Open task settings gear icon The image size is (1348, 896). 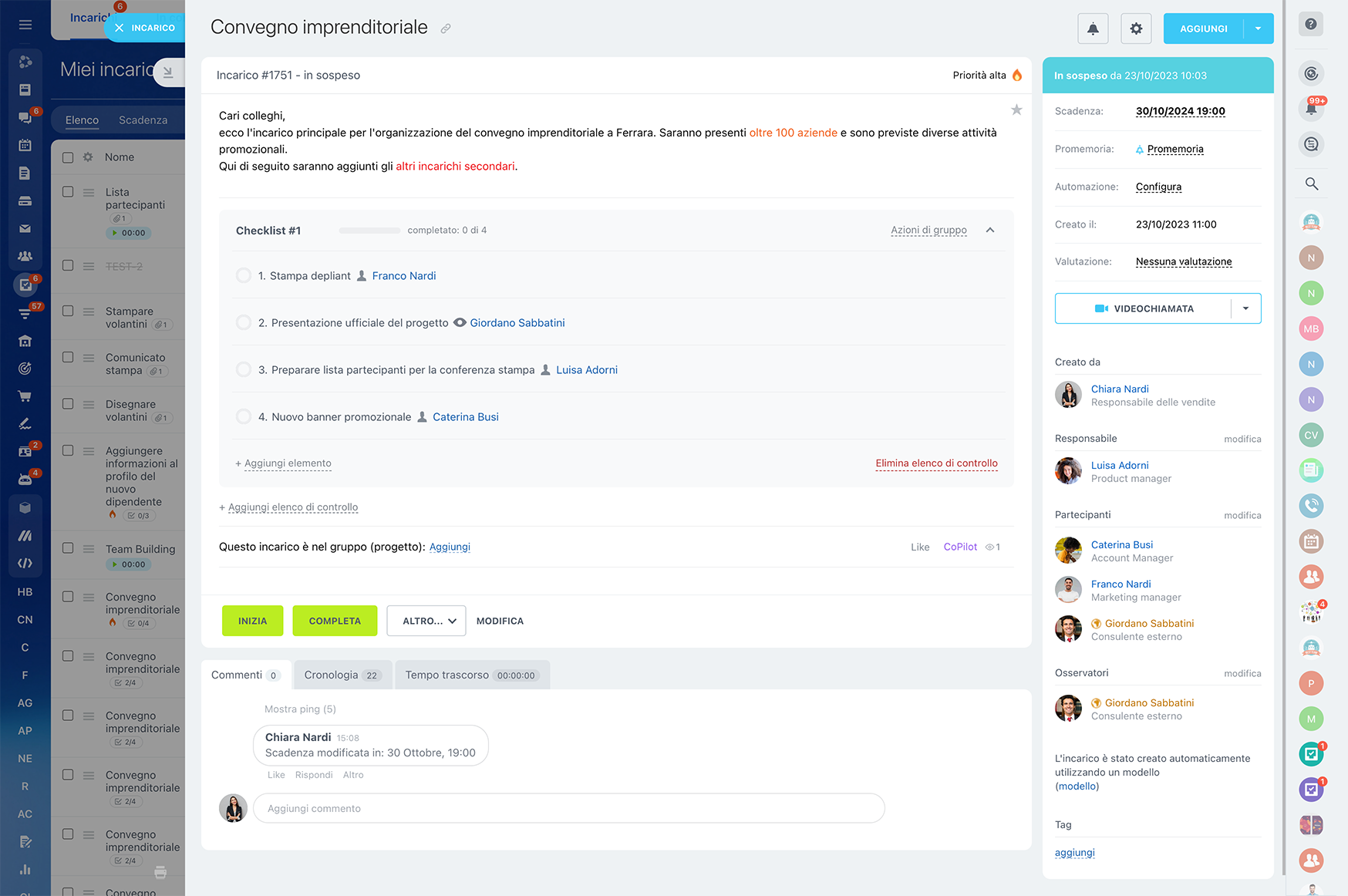(x=1136, y=29)
